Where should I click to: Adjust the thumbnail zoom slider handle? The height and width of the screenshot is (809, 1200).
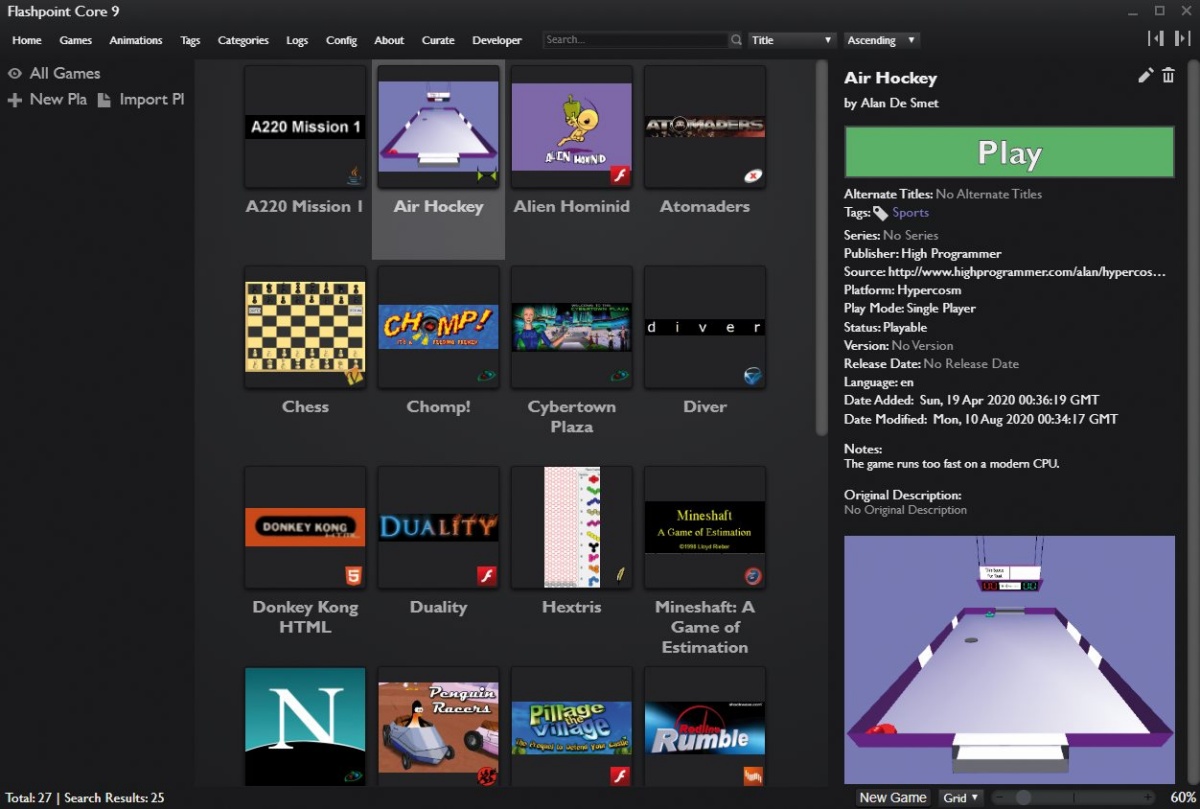tap(1023, 797)
